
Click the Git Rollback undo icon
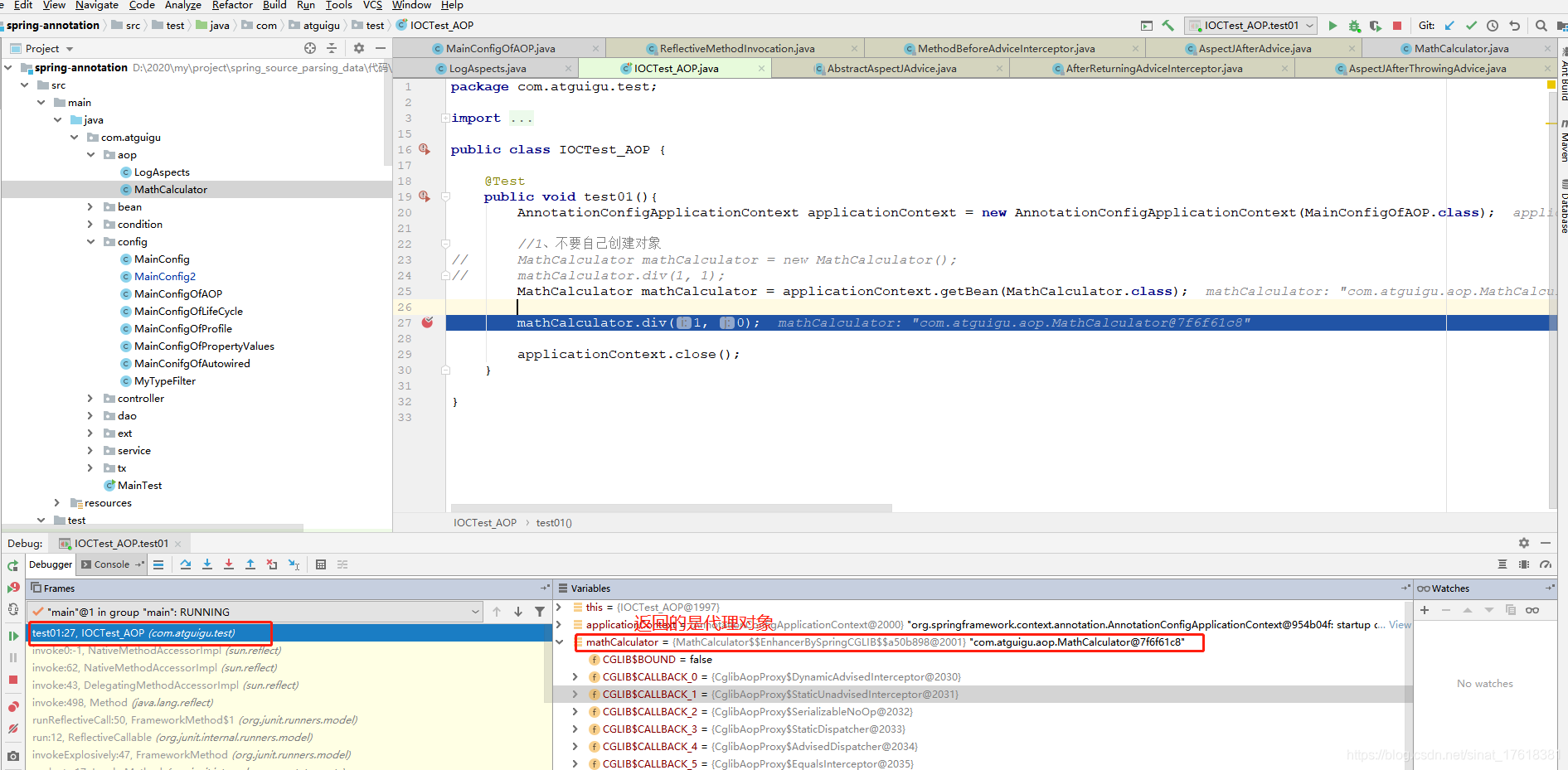click(1514, 26)
